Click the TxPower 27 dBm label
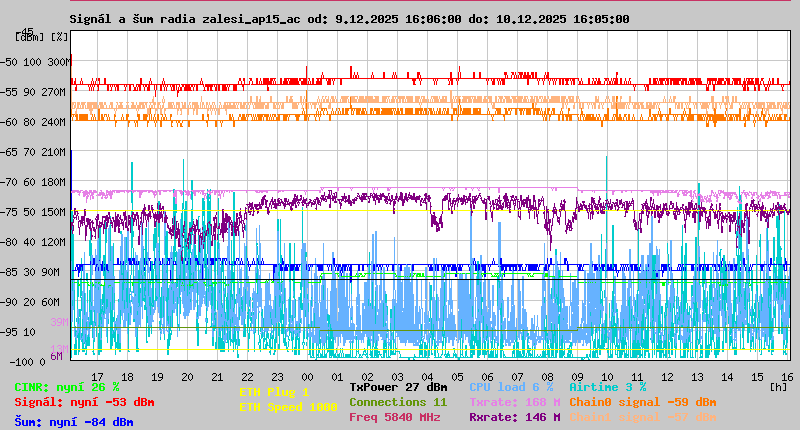 coord(398,387)
